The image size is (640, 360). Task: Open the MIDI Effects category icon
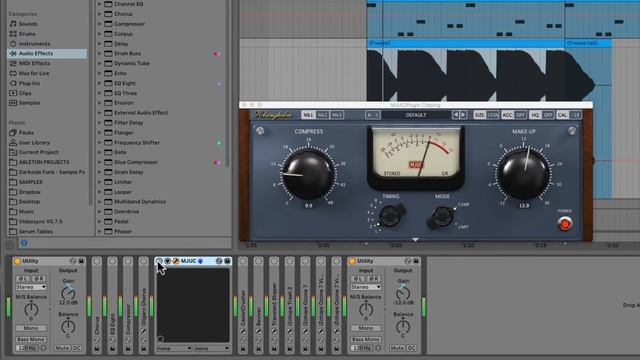click(x=13, y=63)
